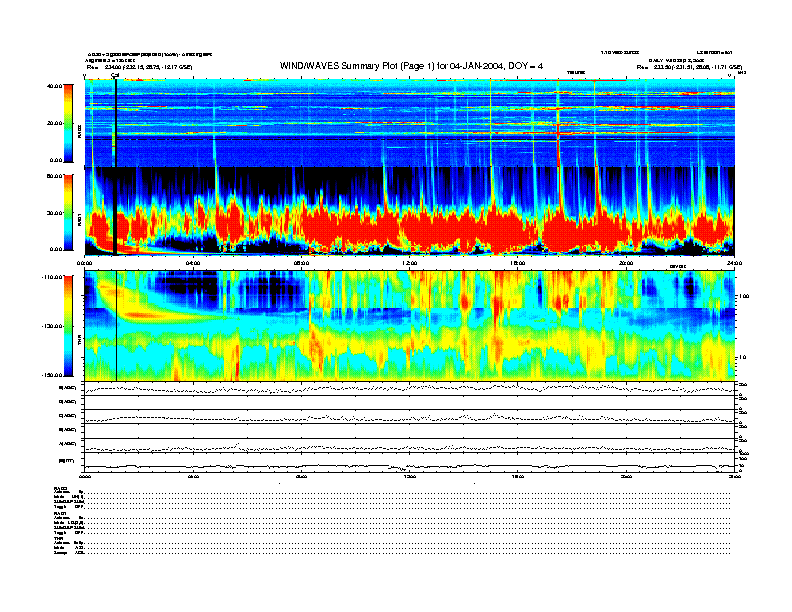Click the RAD1 color scale bar
Image resolution: width=792 pixels, height=612 pixels.
click(68, 212)
